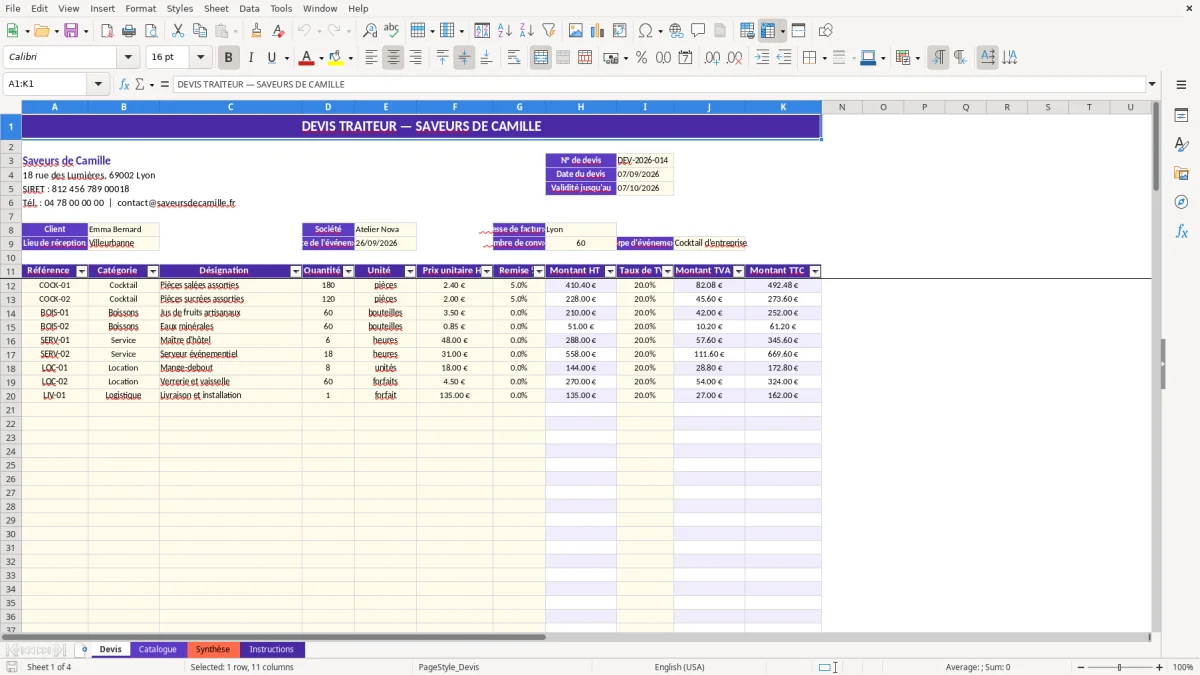Toggle Align Left

pos(371,57)
